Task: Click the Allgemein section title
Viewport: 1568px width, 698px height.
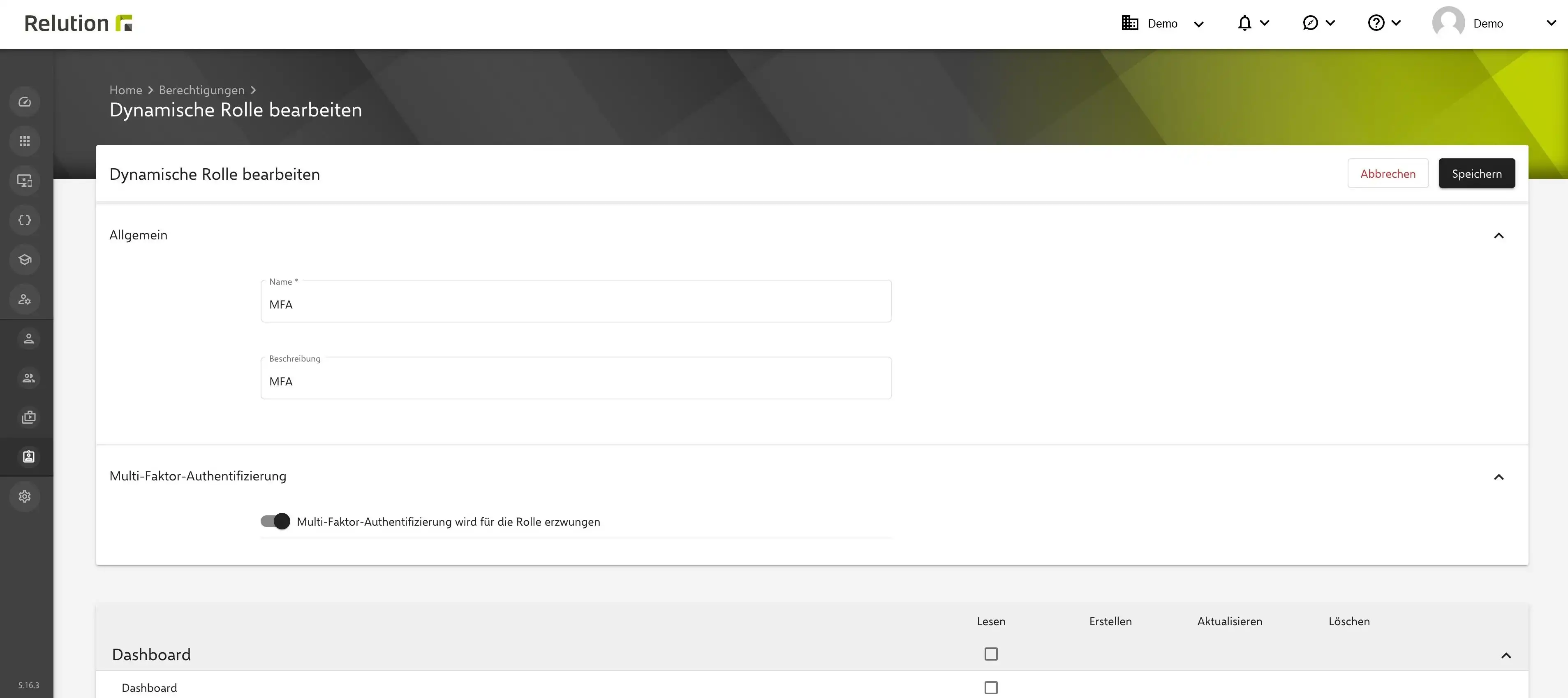Action: [138, 235]
